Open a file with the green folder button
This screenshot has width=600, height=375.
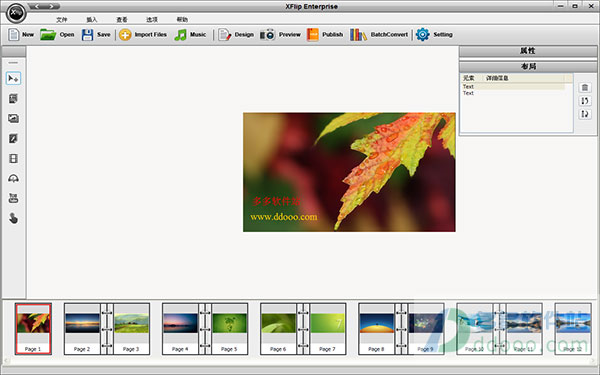coord(57,34)
